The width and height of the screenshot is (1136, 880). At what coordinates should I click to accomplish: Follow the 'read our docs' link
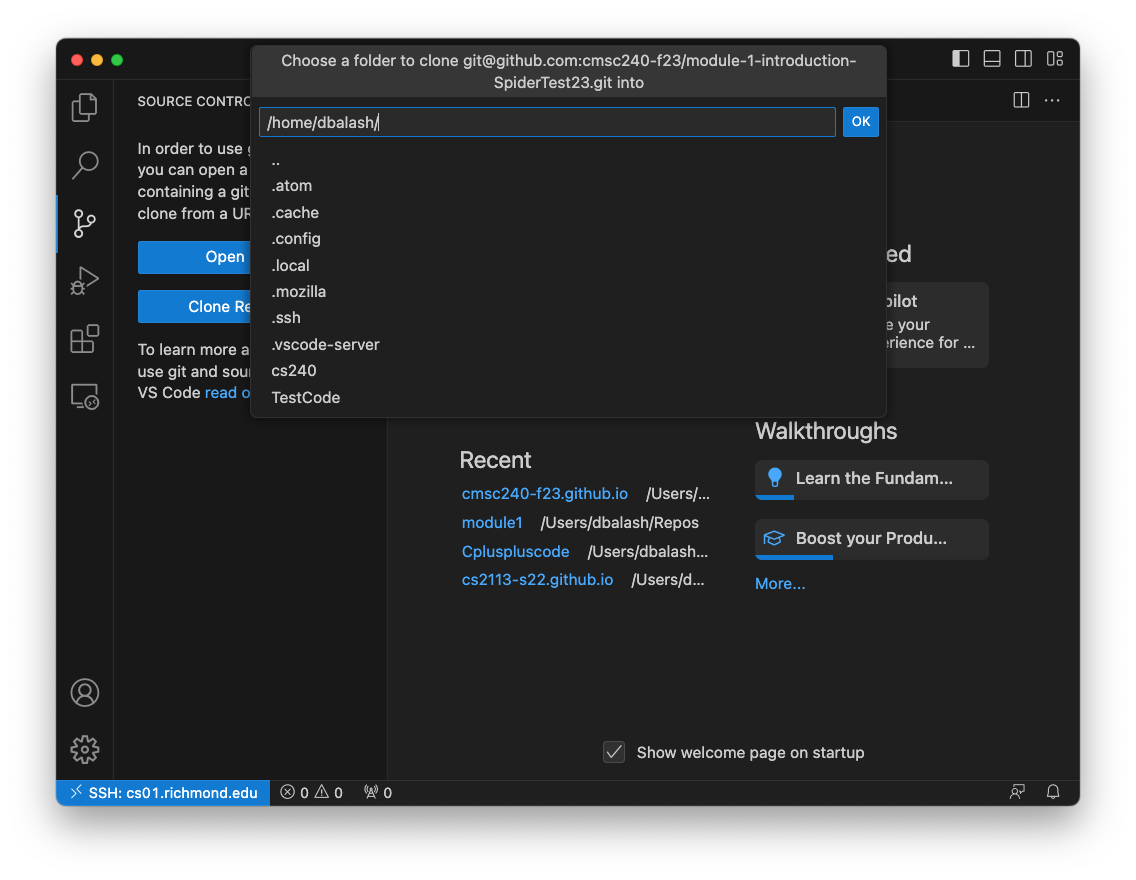coord(227,393)
